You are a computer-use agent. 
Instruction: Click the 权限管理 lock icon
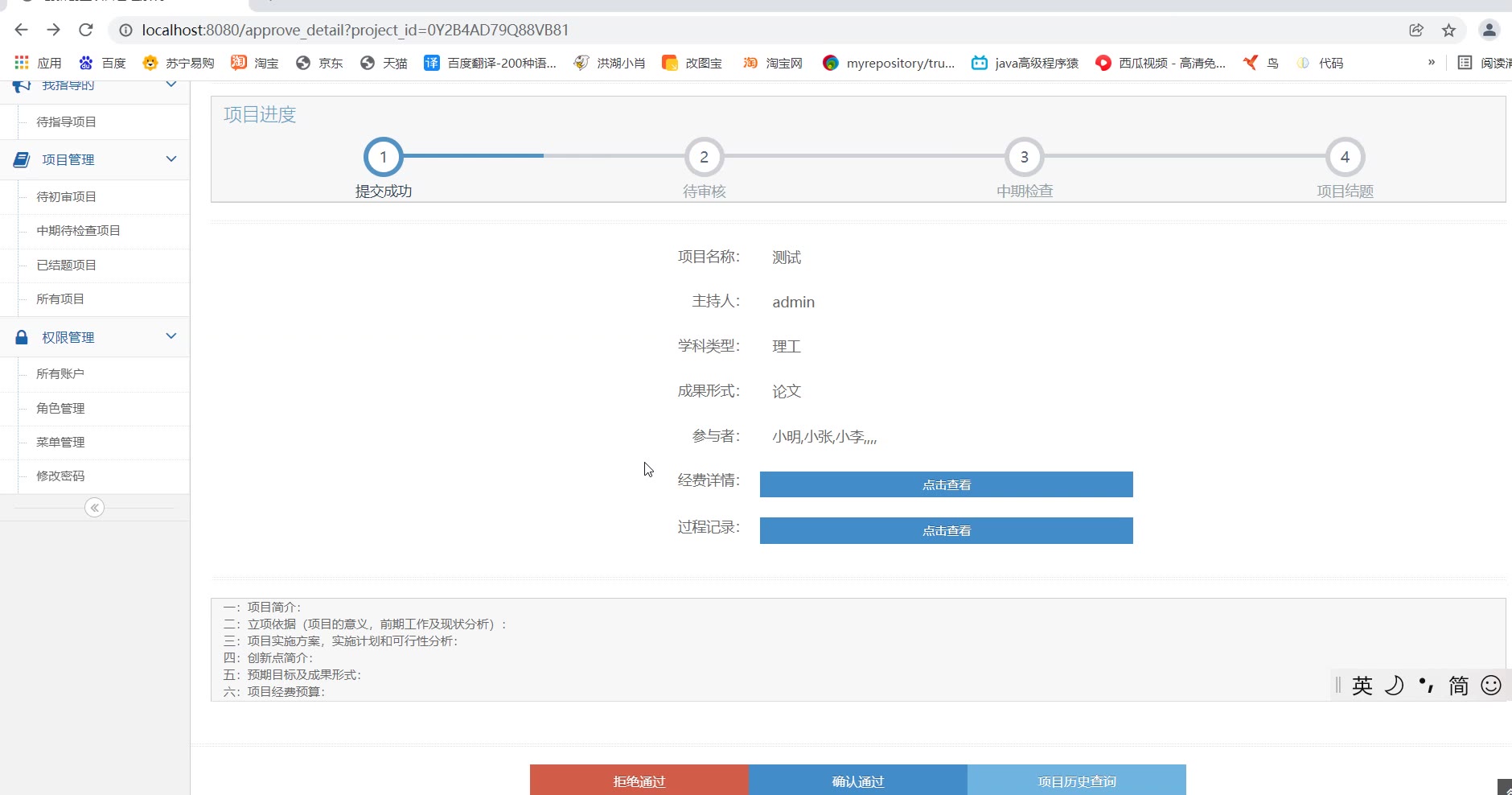pos(22,337)
